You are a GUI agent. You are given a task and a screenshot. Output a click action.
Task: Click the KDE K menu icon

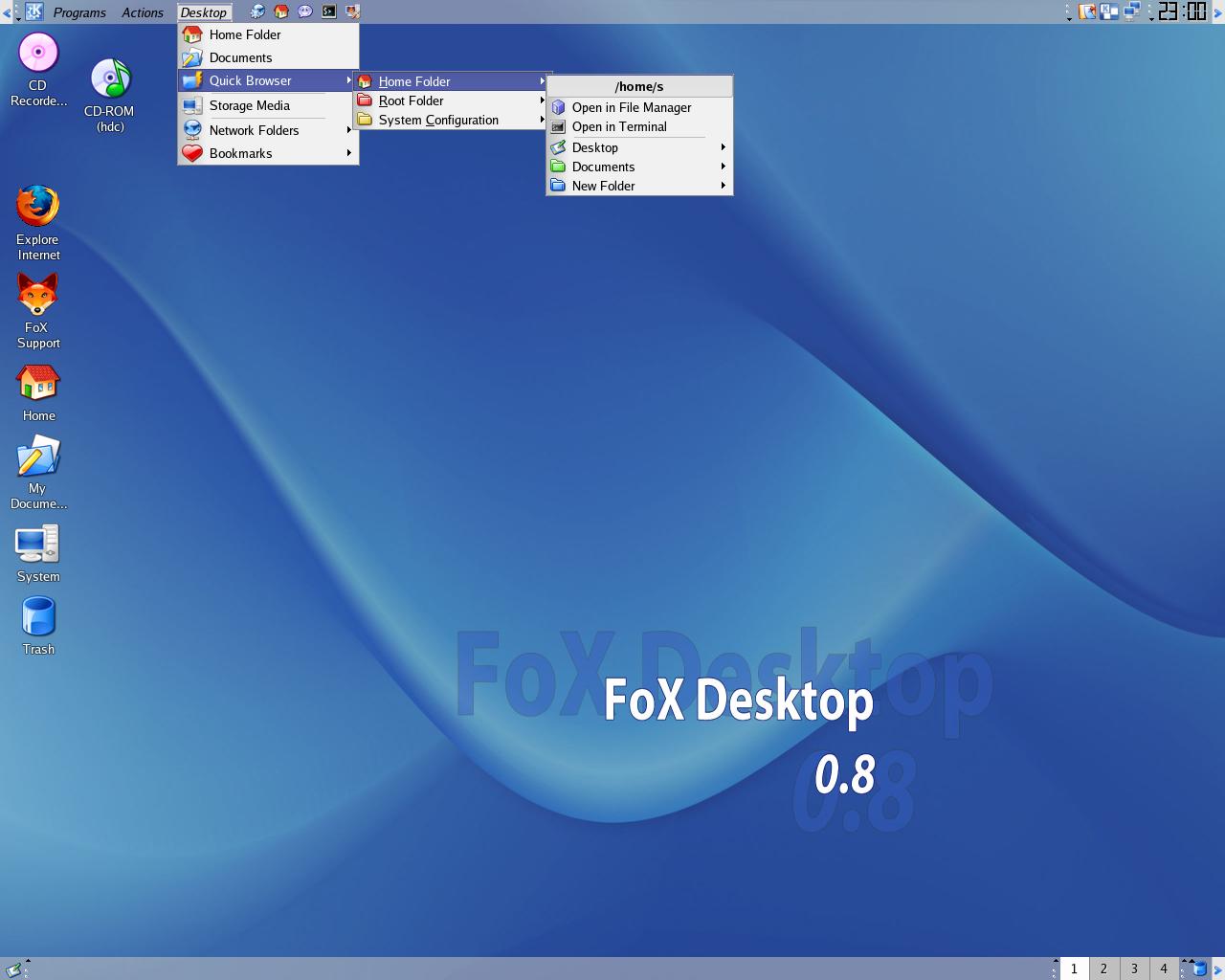coord(34,11)
